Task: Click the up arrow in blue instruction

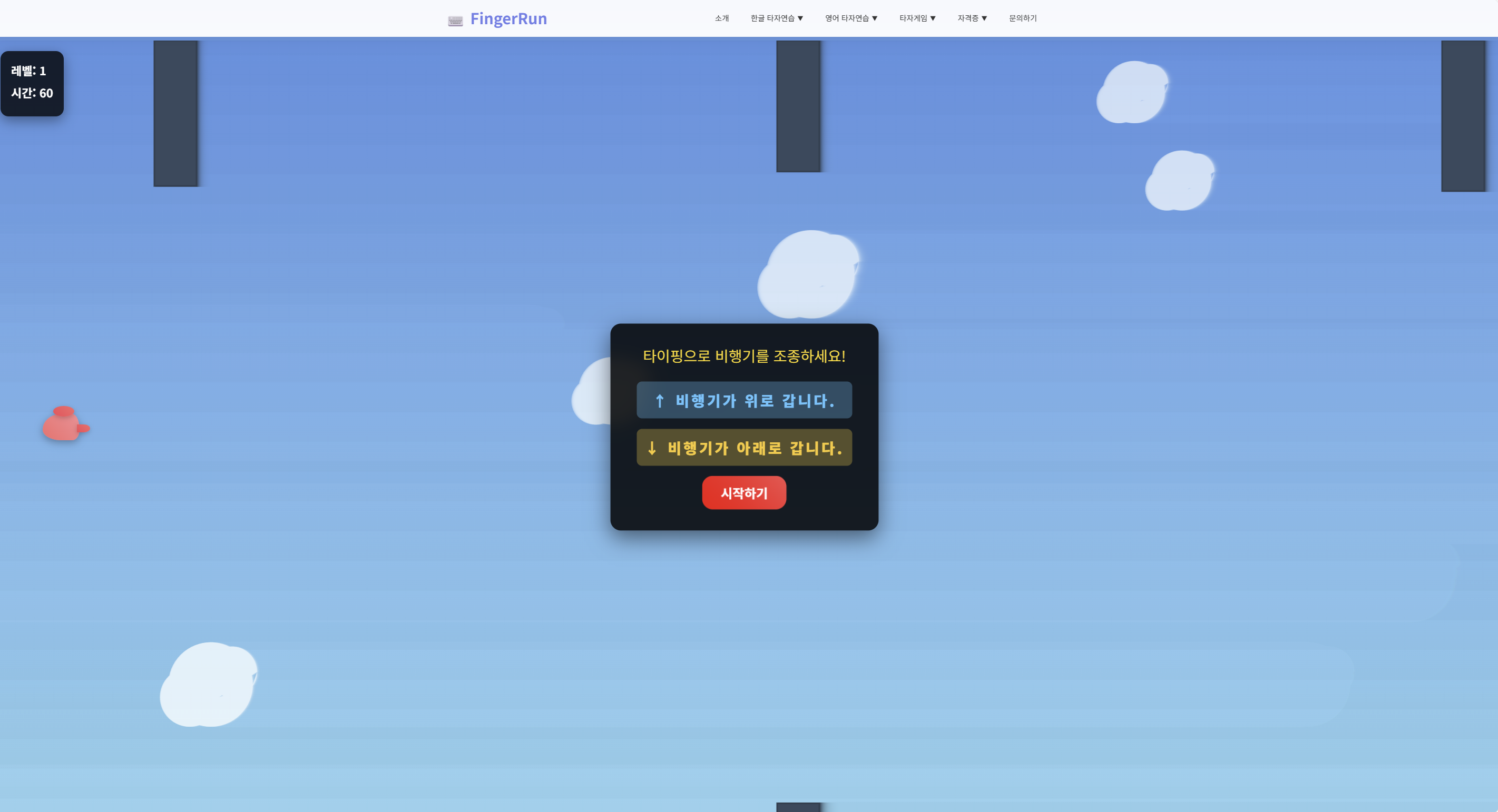Action: click(660, 401)
